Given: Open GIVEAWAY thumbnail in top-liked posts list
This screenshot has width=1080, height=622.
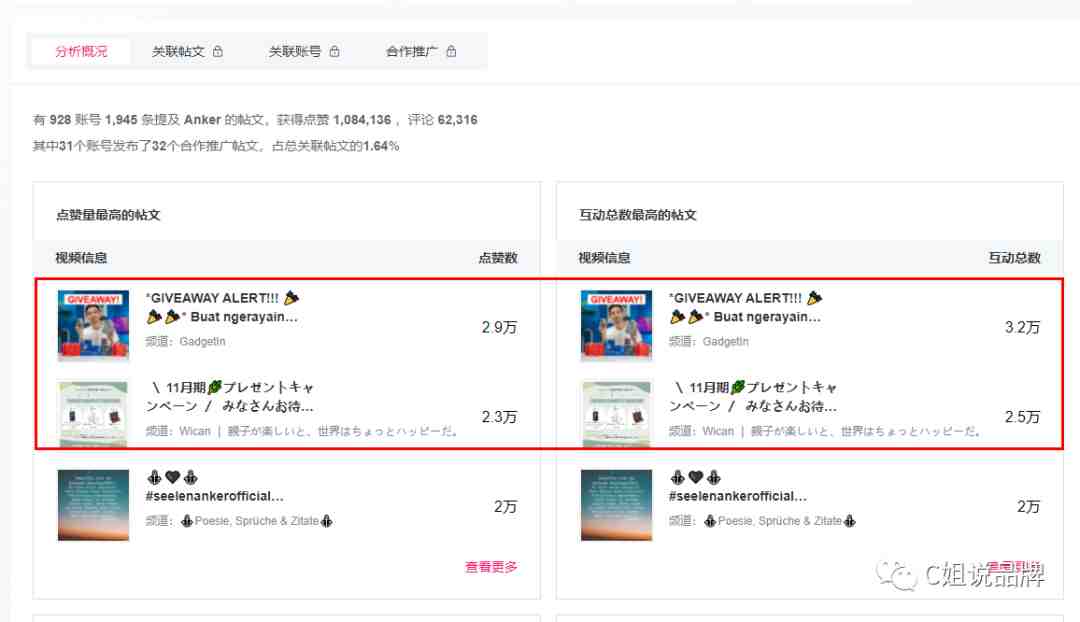Looking at the screenshot, I should coord(93,326).
